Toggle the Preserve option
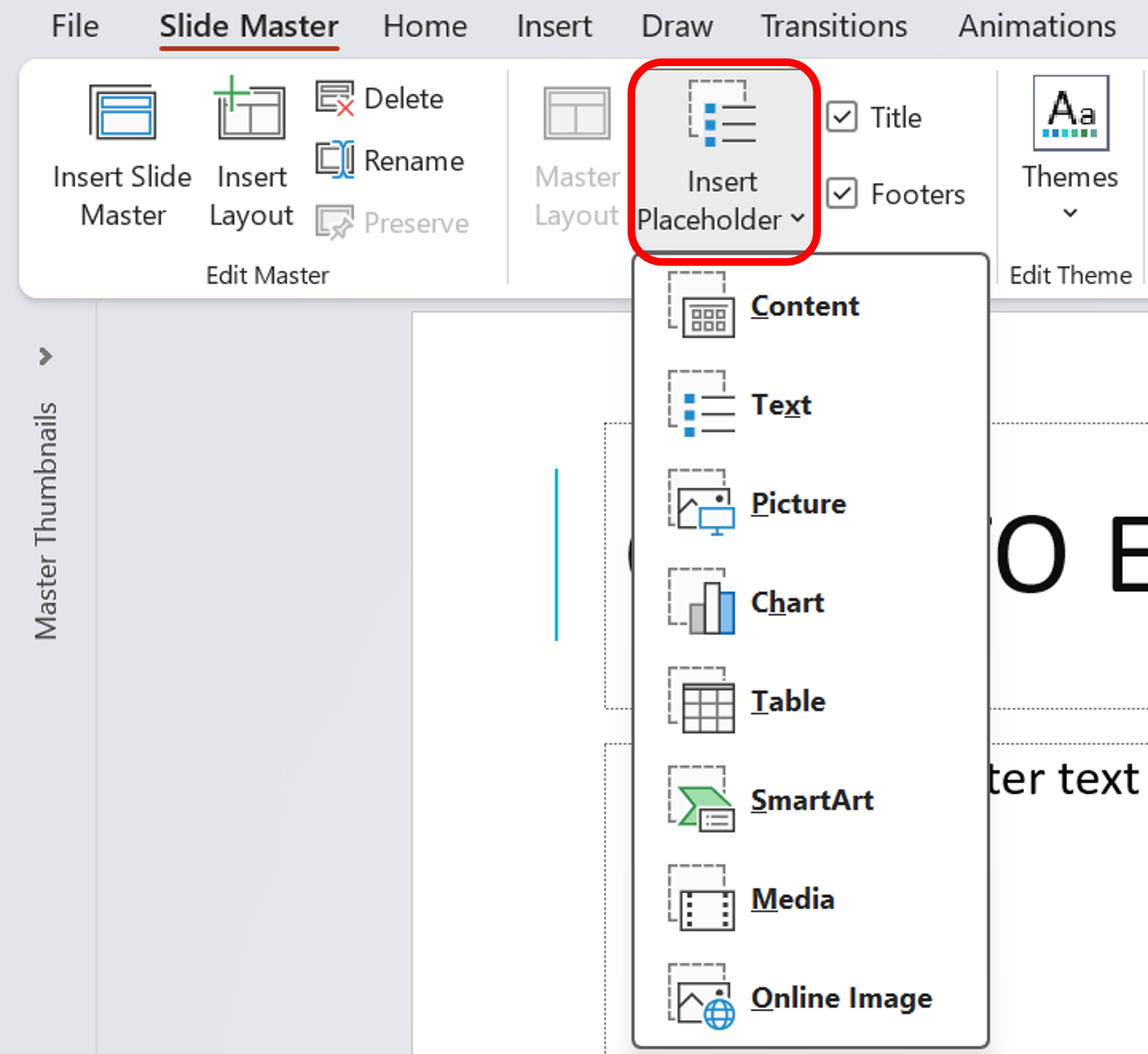Viewport: 1148px width, 1054px height. point(335,223)
